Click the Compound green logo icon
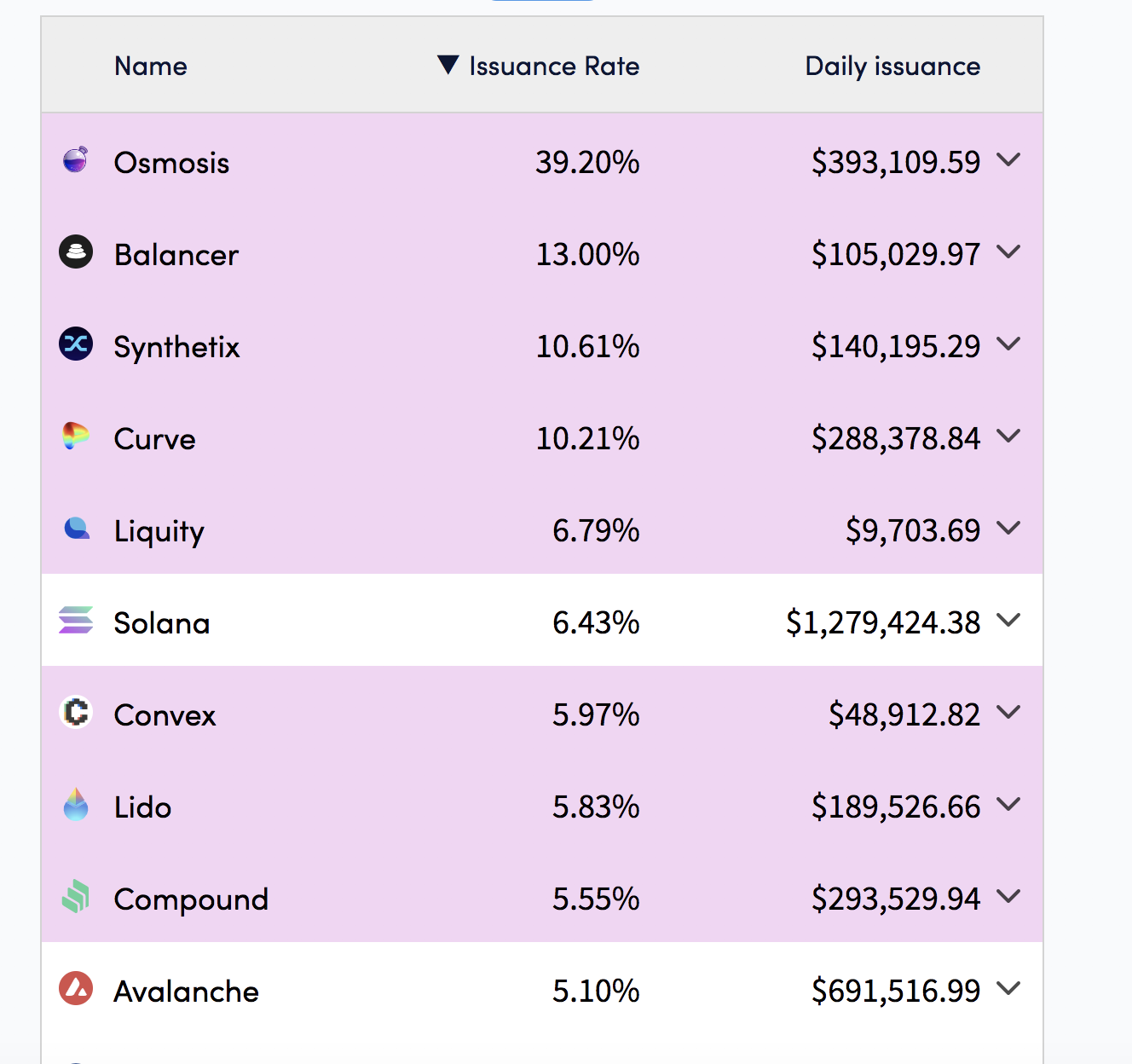Screen dimensions: 1132x1064 [76, 896]
